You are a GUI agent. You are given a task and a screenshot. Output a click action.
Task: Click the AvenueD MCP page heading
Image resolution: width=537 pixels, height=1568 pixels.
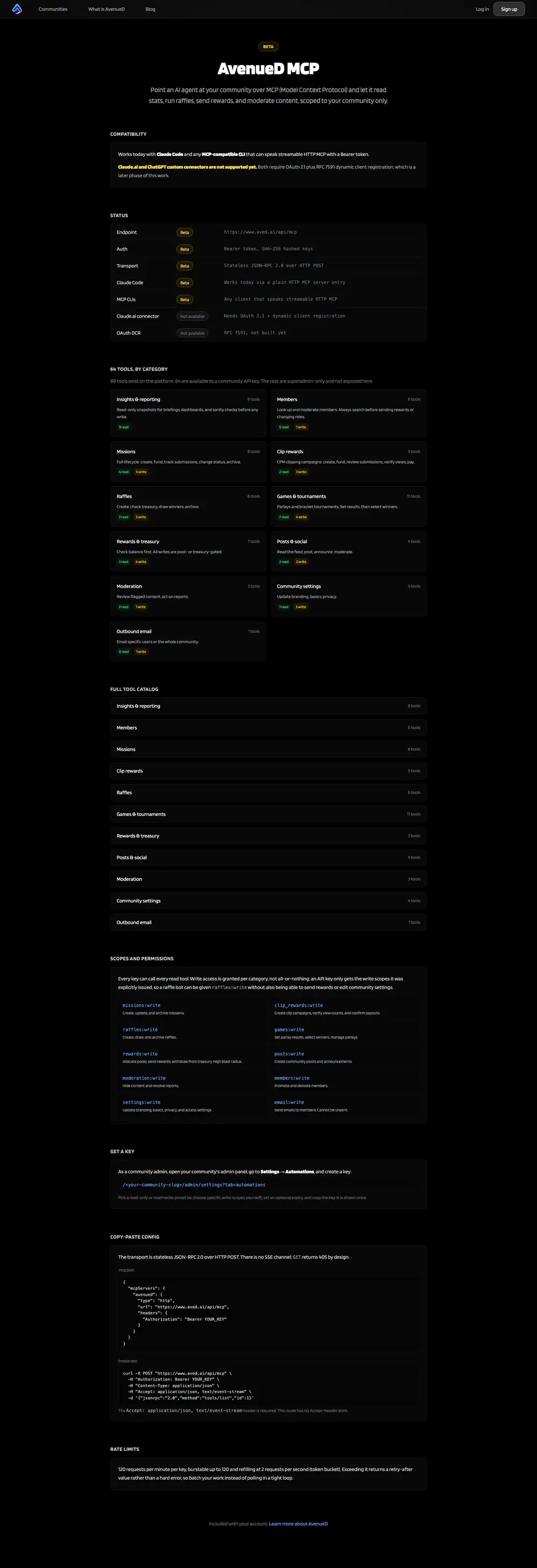[268, 69]
